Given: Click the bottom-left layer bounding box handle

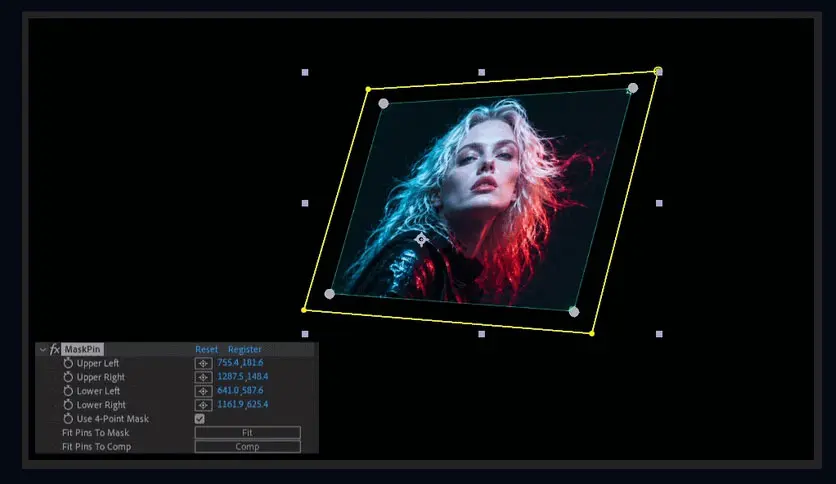Looking at the screenshot, I should pos(305,334).
